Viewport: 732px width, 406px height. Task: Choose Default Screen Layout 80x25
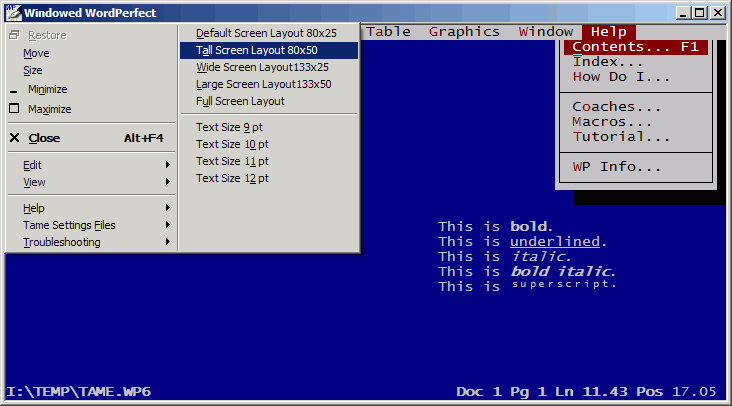(x=266, y=33)
